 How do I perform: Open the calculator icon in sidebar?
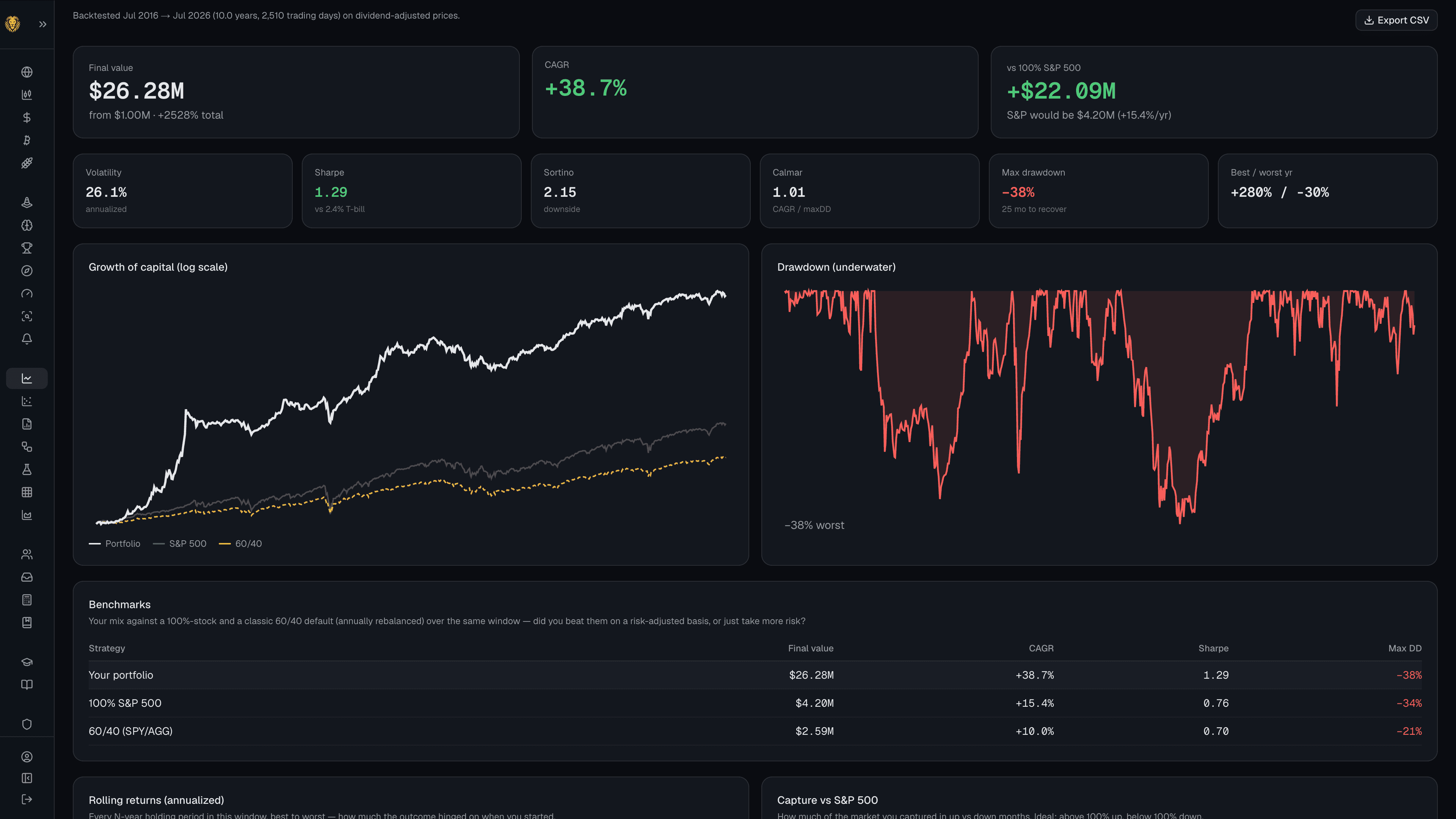[x=27, y=600]
